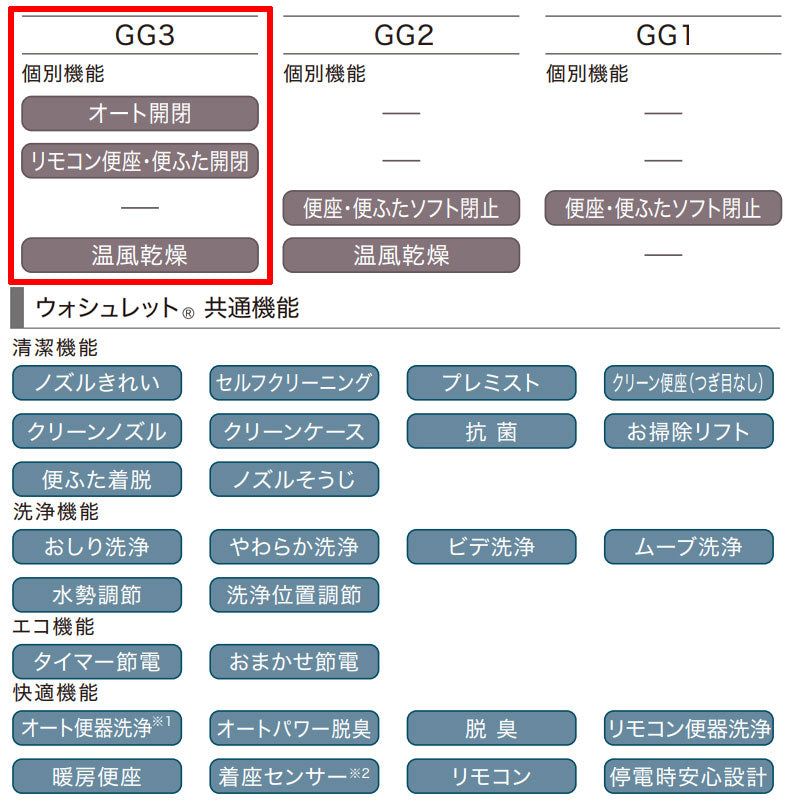Screen dimensions: 800x800
Task: Click 個別機能 label under GG1
Action: tap(587, 73)
